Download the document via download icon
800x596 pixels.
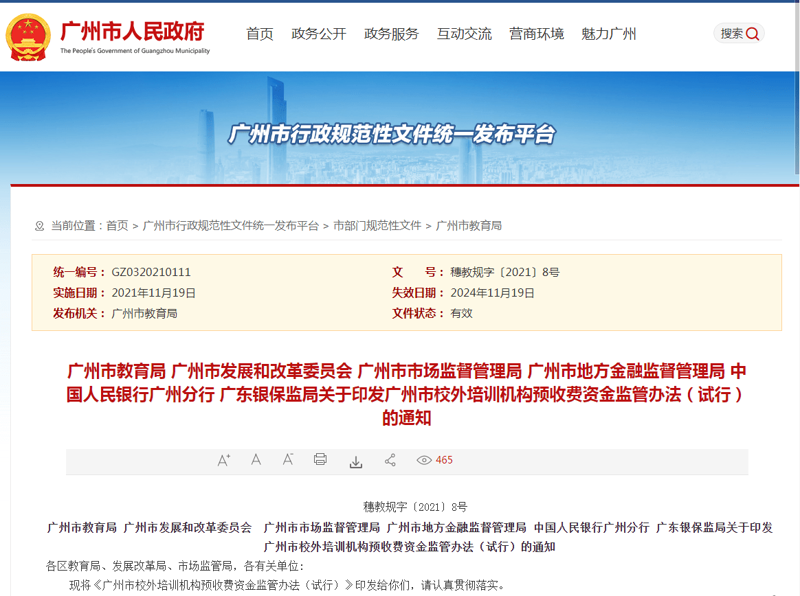coord(356,462)
